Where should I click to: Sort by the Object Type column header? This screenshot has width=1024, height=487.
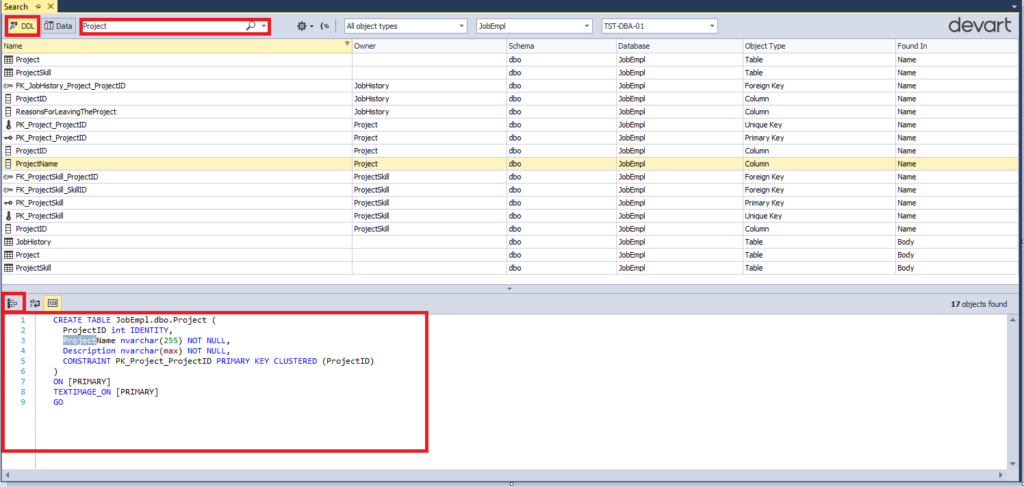coord(818,46)
